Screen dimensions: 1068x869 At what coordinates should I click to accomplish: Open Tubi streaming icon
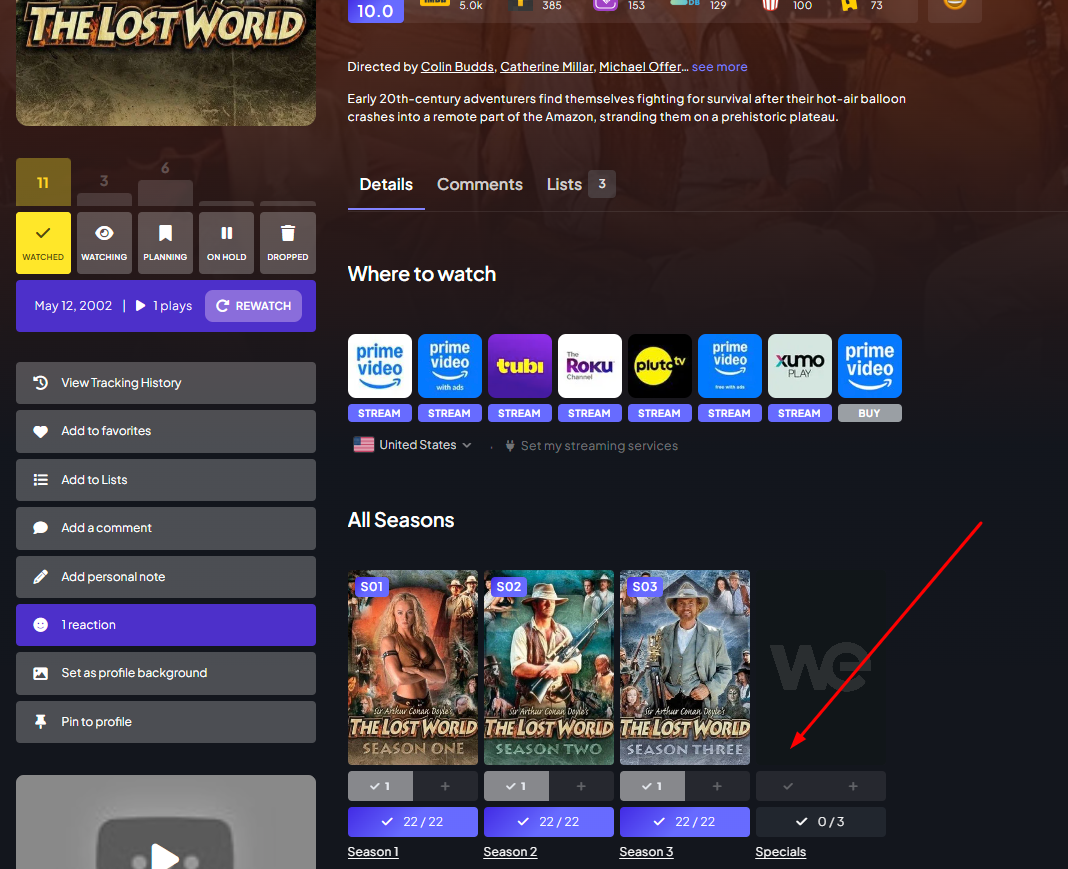click(520, 366)
